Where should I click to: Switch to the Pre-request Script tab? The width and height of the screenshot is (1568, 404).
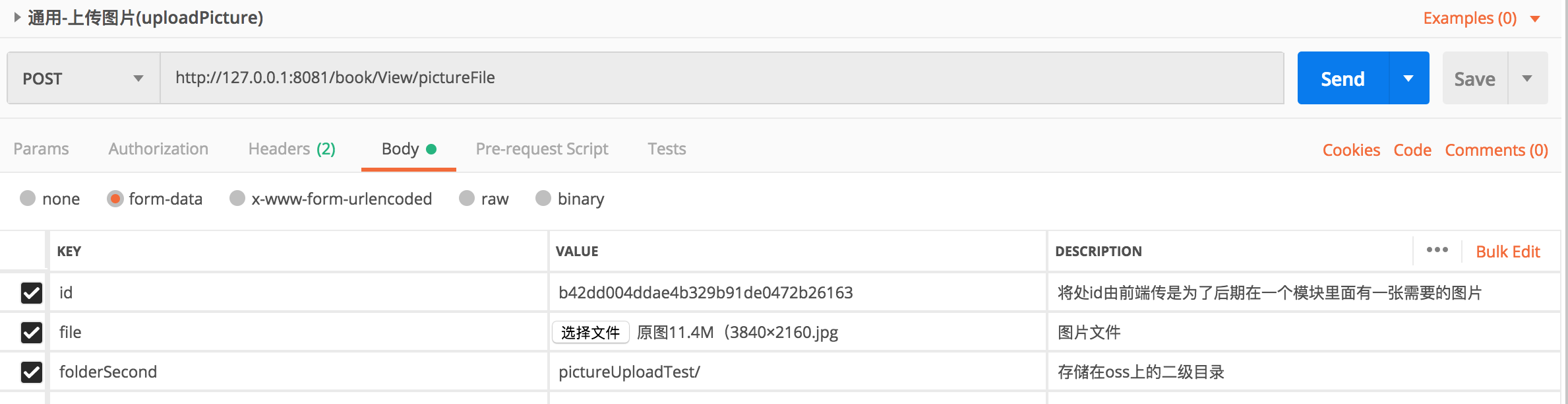coord(541,149)
